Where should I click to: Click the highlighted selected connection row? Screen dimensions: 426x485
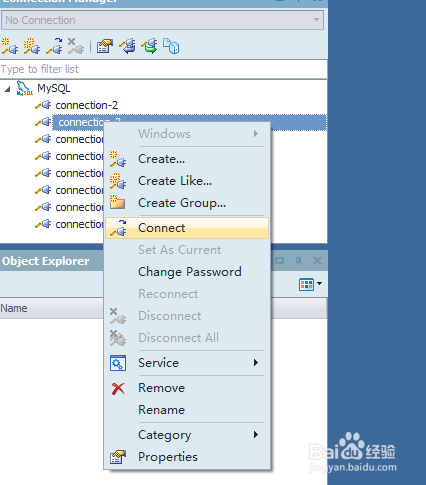[189, 122]
